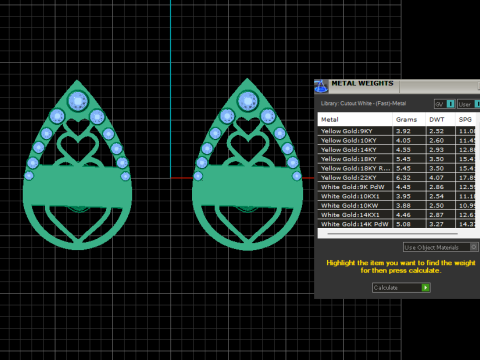Select the Yellow Gold:18KY row
The image size is (480, 360).
pyautogui.click(x=397, y=159)
